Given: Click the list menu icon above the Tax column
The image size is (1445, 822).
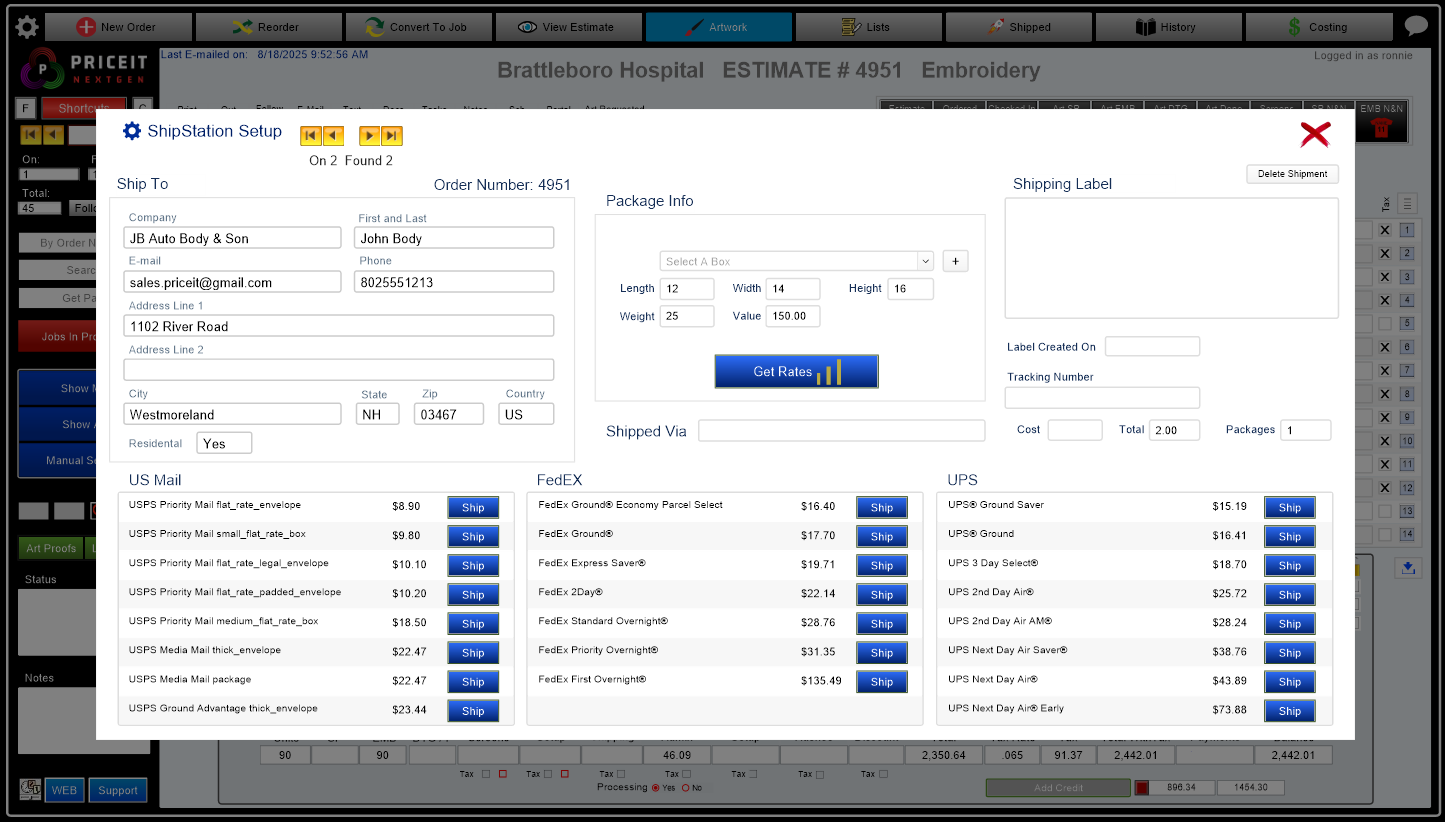Looking at the screenshot, I should coord(1407,203).
